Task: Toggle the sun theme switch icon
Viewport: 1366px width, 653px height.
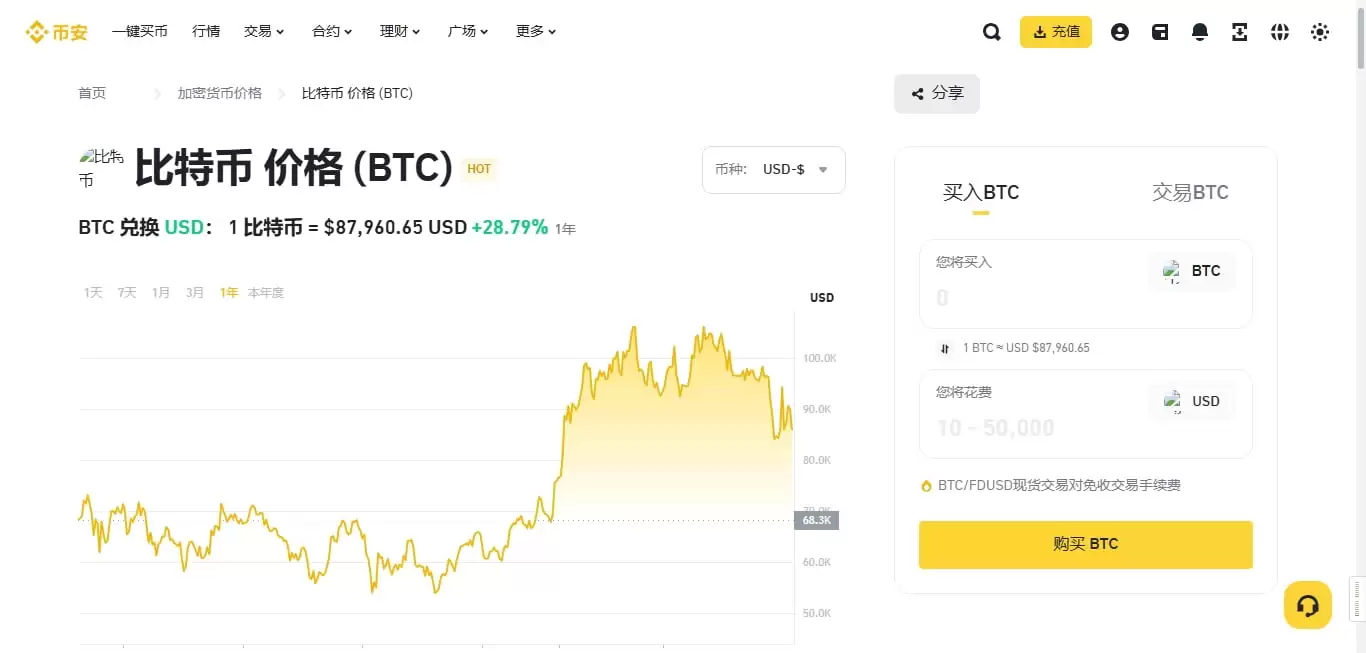Action: click(1320, 32)
